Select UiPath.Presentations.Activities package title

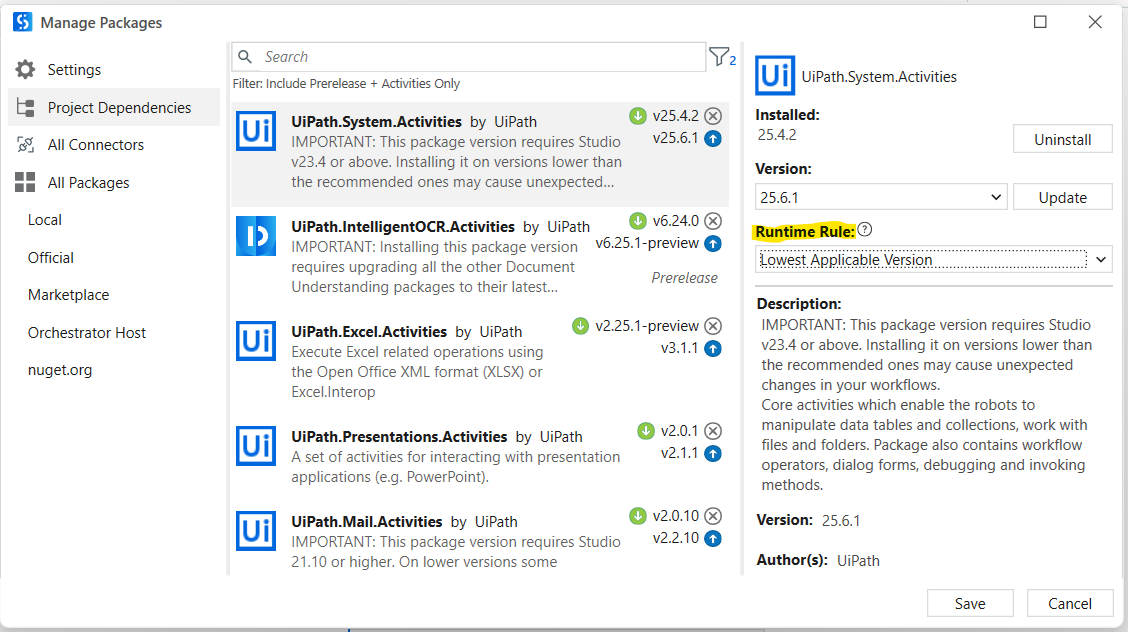click(399, 436)
